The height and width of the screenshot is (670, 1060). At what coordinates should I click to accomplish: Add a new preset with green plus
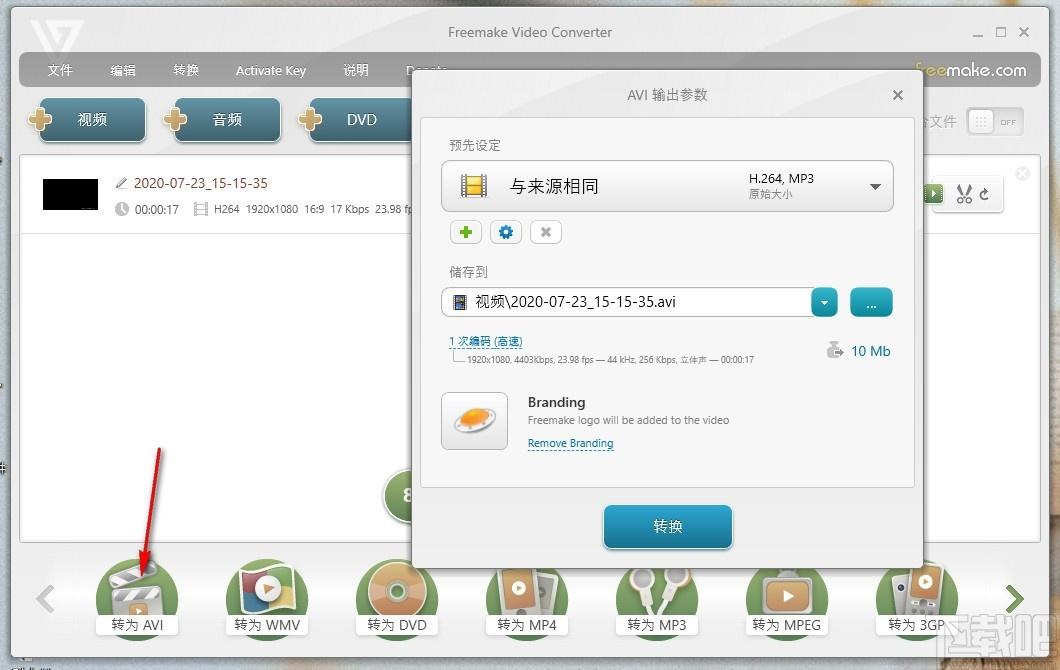pos(466,232)
